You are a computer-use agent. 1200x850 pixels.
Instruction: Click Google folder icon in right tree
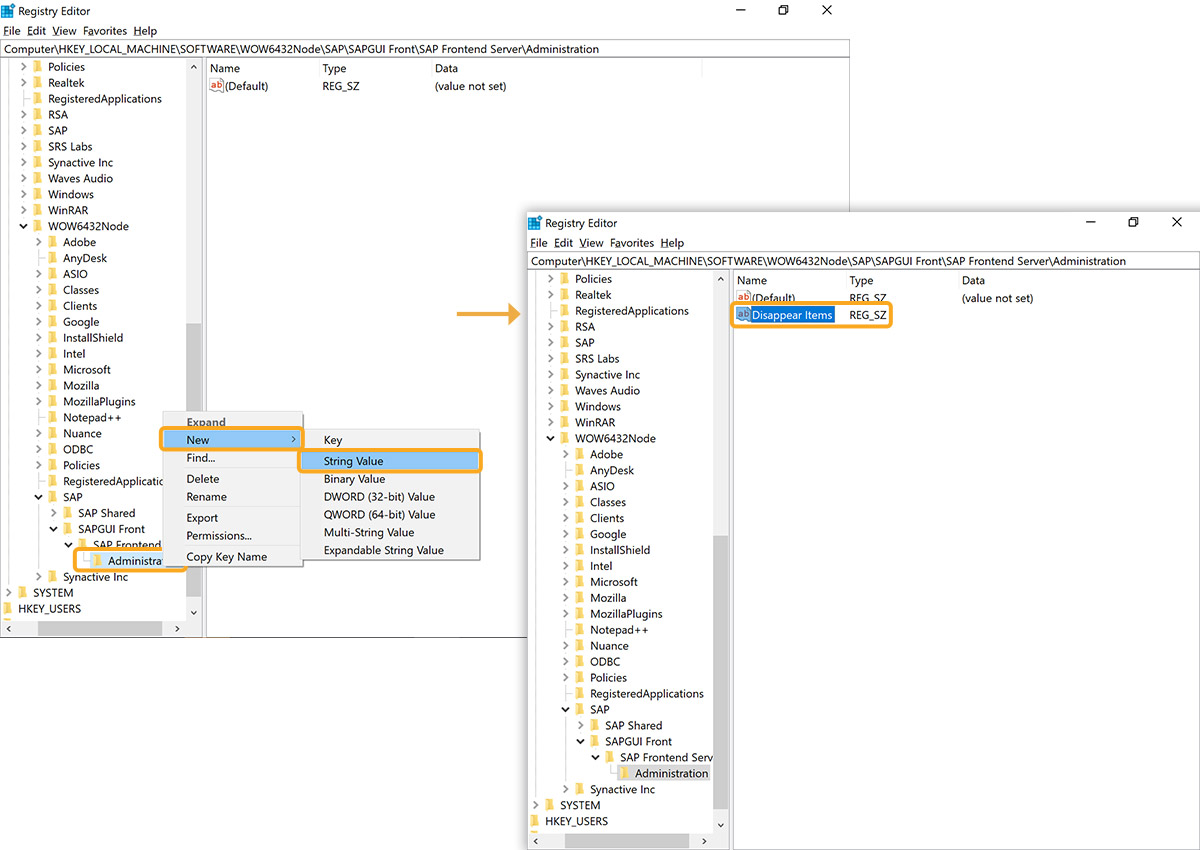[580, 534]
